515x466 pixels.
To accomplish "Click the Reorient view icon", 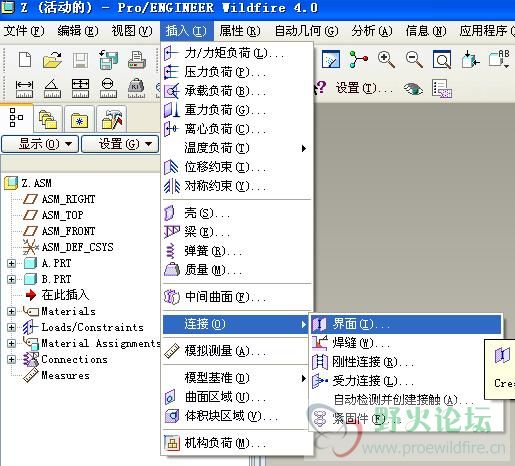I will [470, 60].
